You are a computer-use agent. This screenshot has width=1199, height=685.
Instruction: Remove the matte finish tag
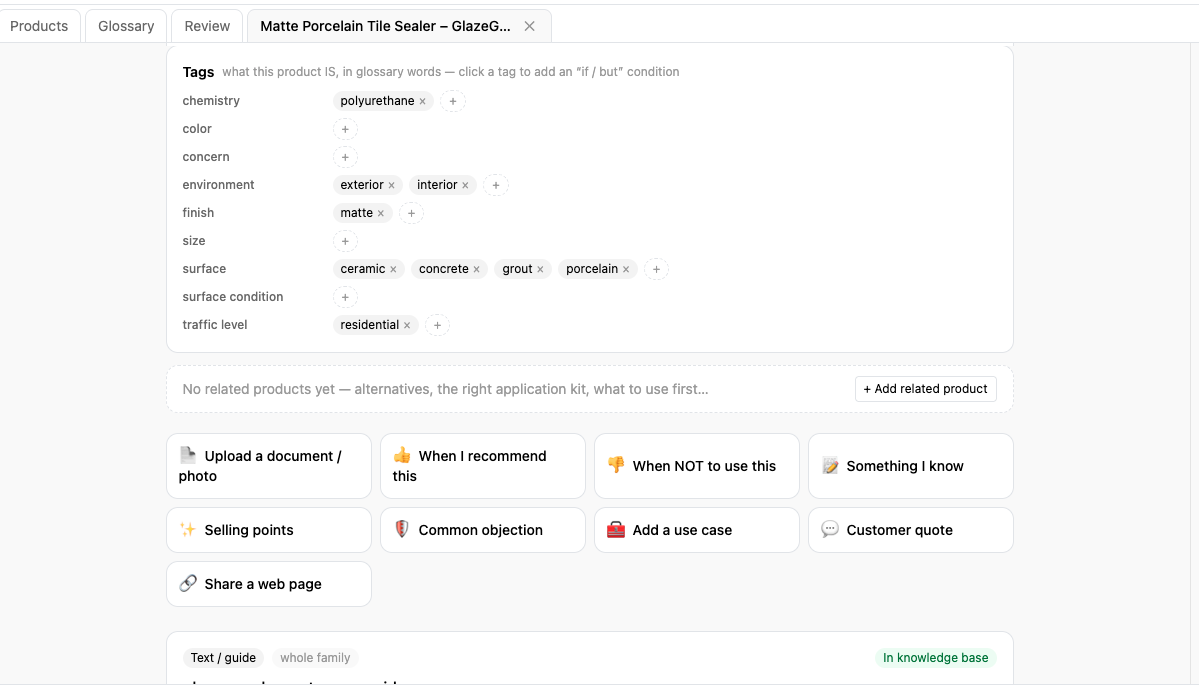(381, 213)
